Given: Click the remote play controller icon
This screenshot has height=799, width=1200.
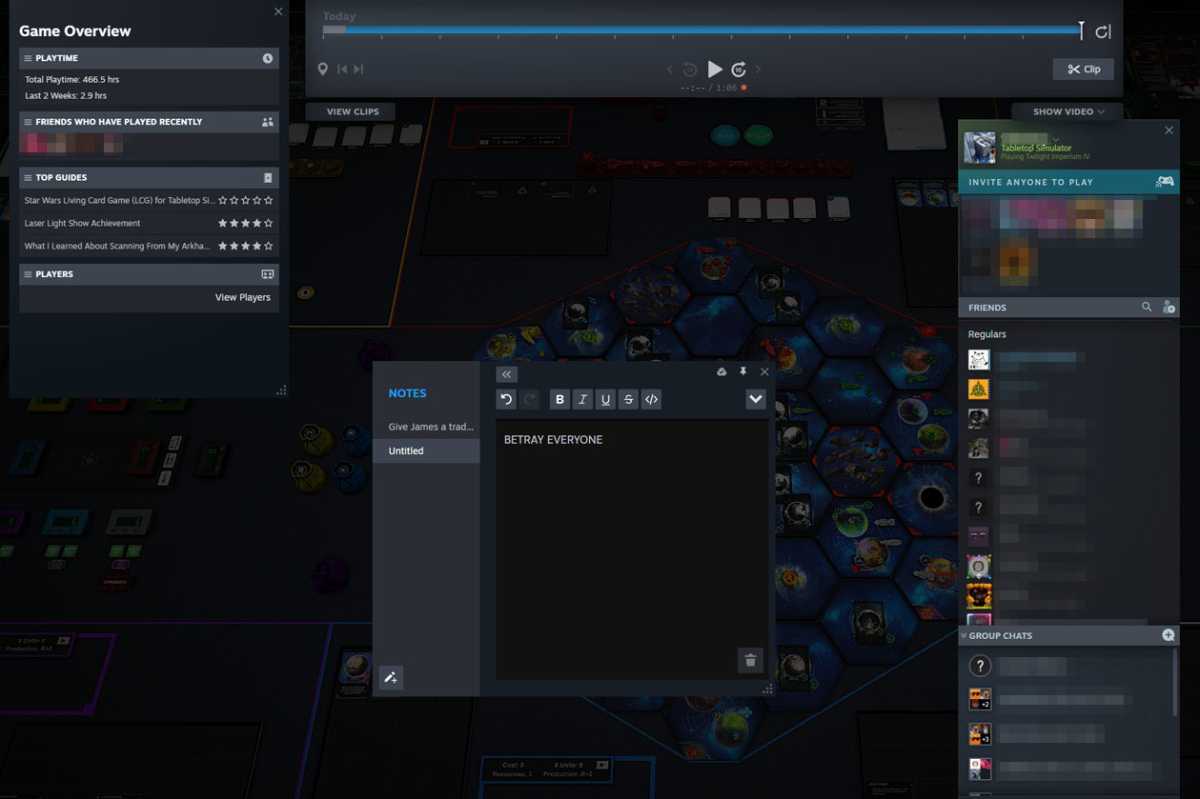Looking at the screenshot, I should (x=1165, y=182).
